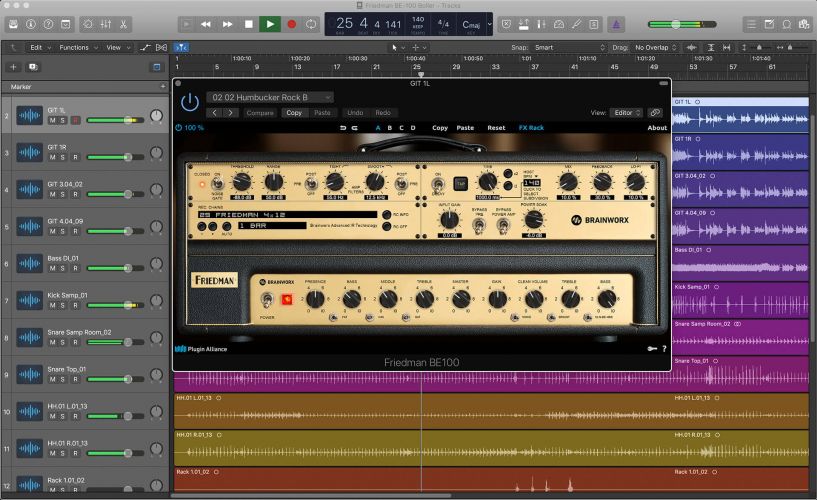The image size is (817, 500).
Task: Add a new track with plus button
Action: pos(14,67)
